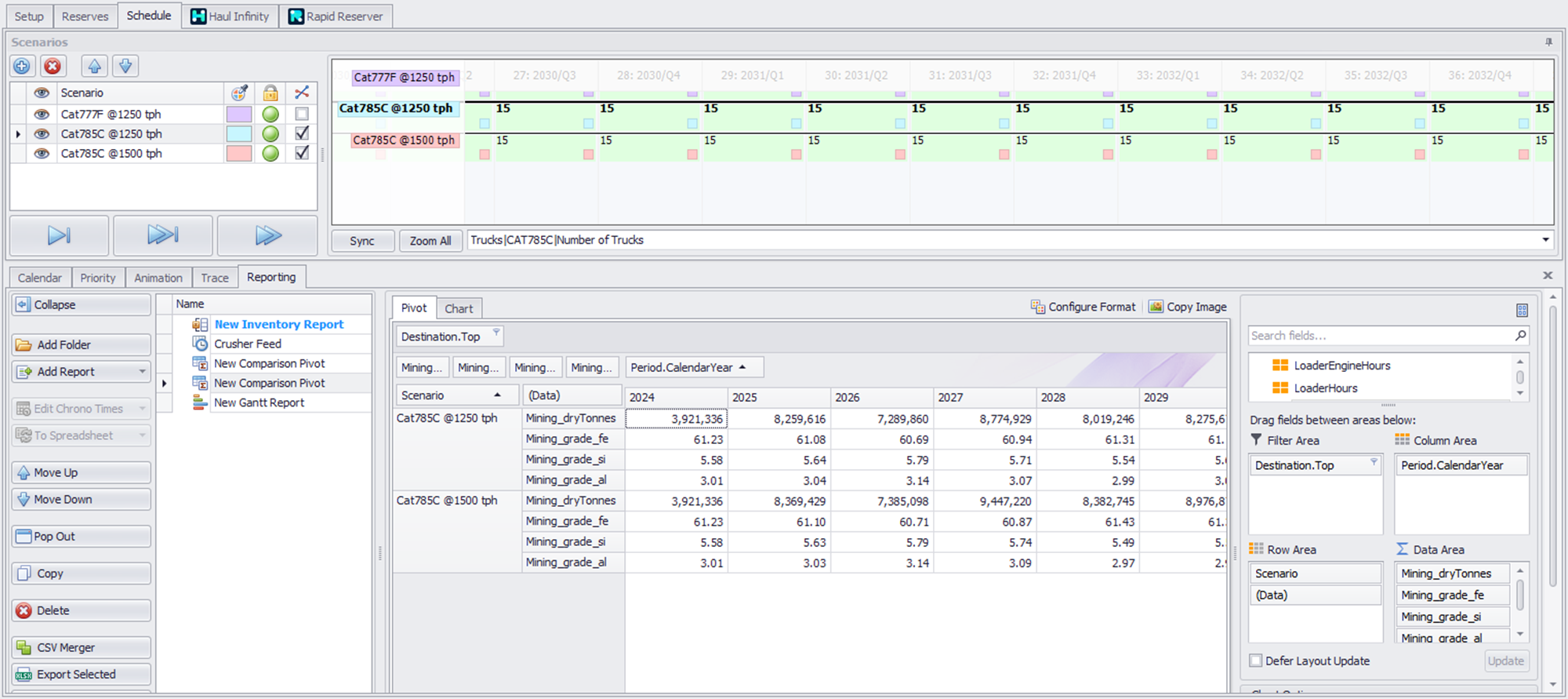Image resolution: width=1568 pixels, height=699 pixels.
Task: Click the run-all fast forward button
Action: pos(267,235)
